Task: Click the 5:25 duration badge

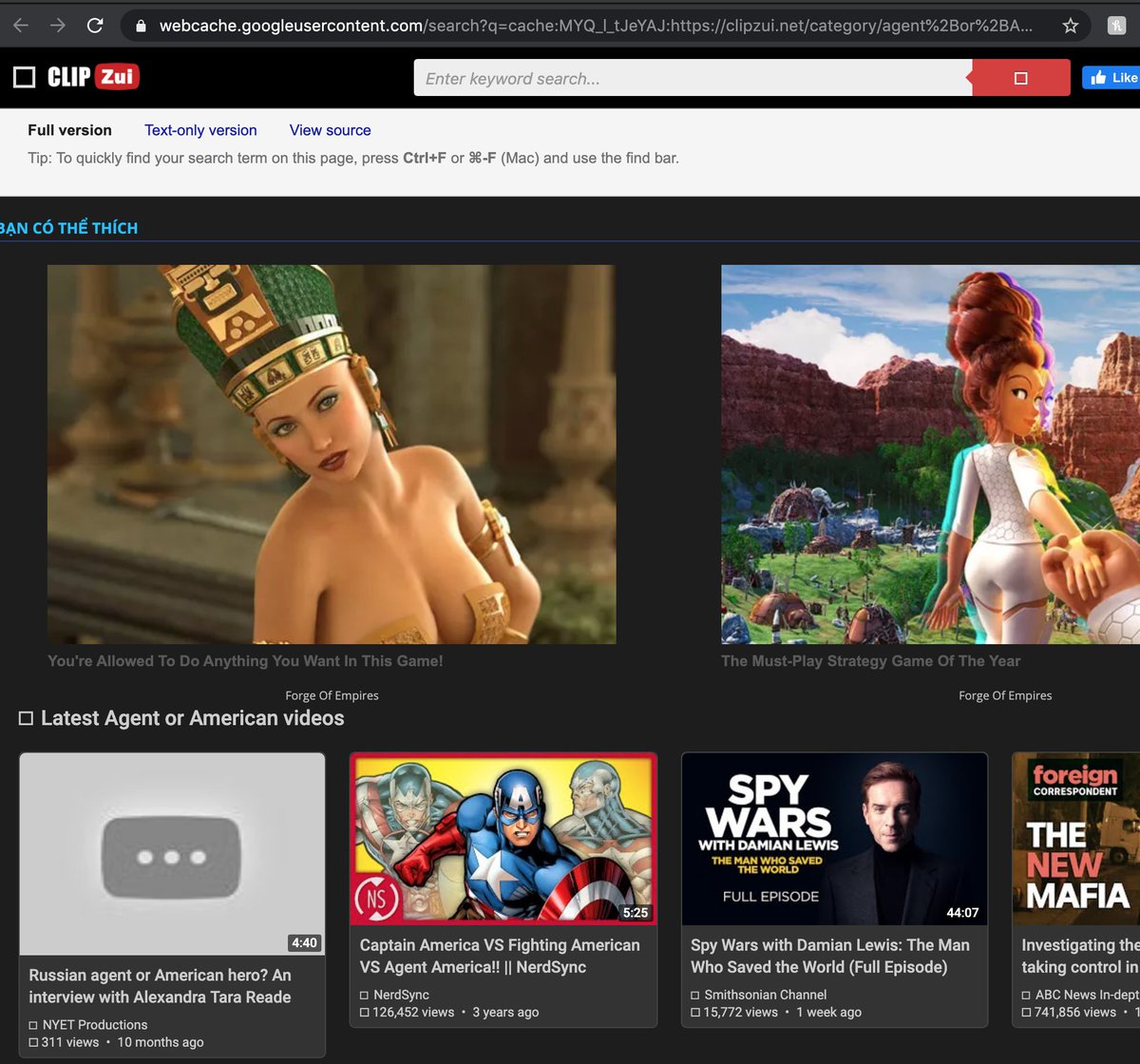Action: tap(636, 913)
